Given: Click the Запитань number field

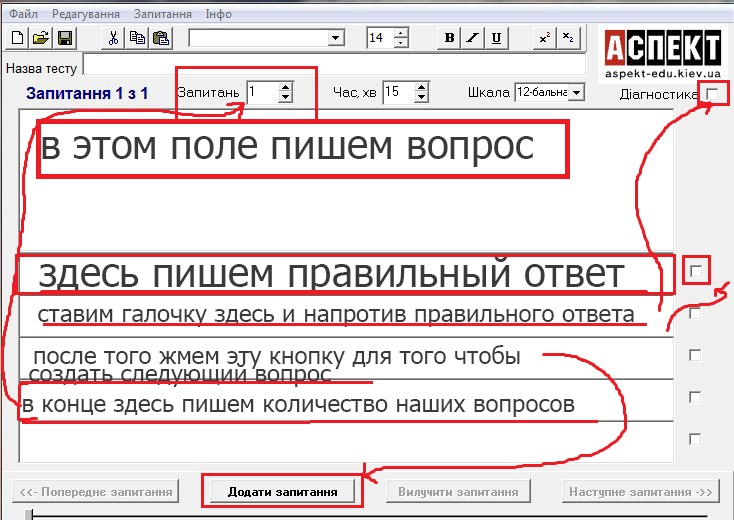Looking at the screenshot, I should [262, 92].
